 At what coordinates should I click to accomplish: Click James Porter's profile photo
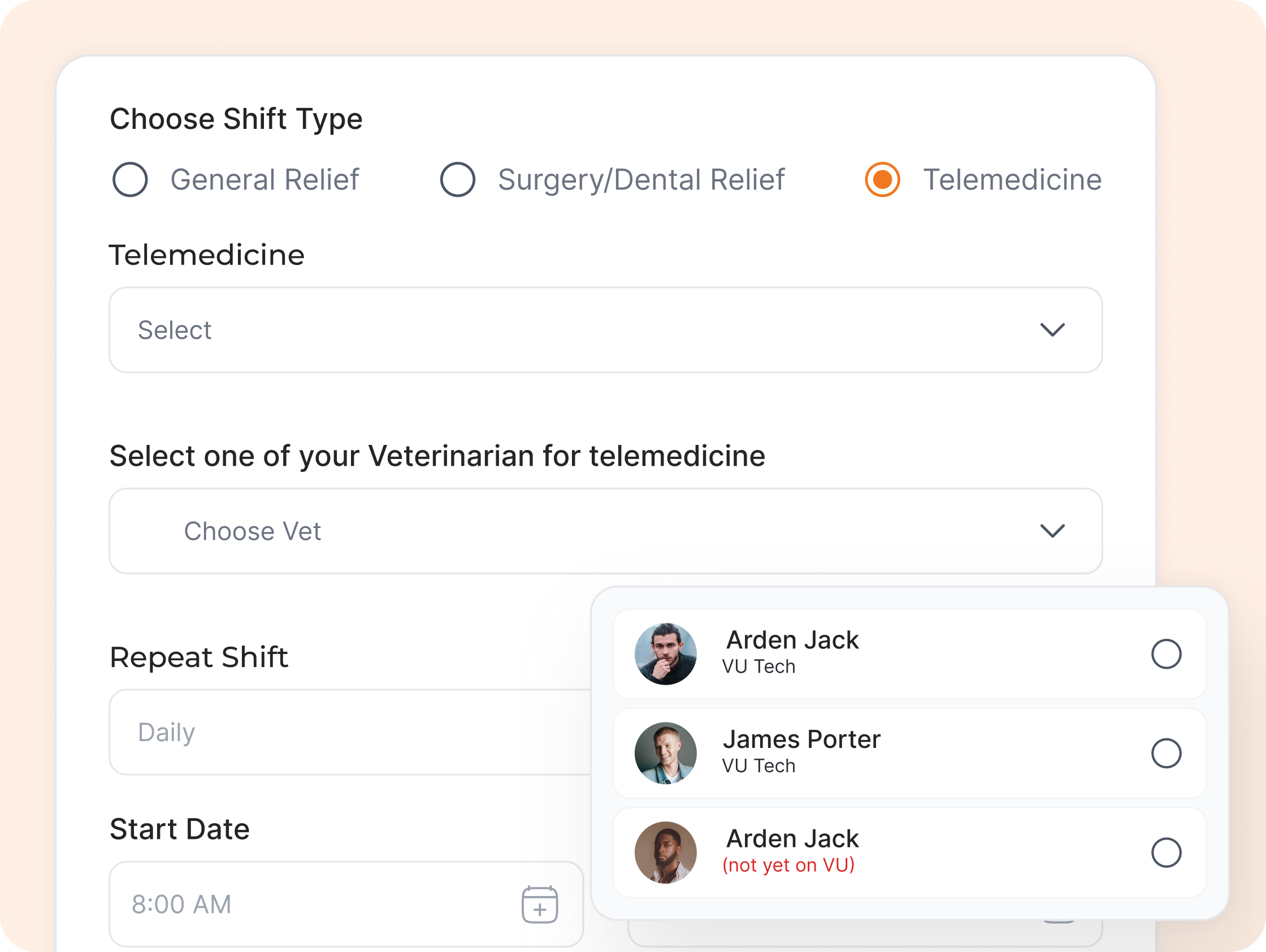666,753
